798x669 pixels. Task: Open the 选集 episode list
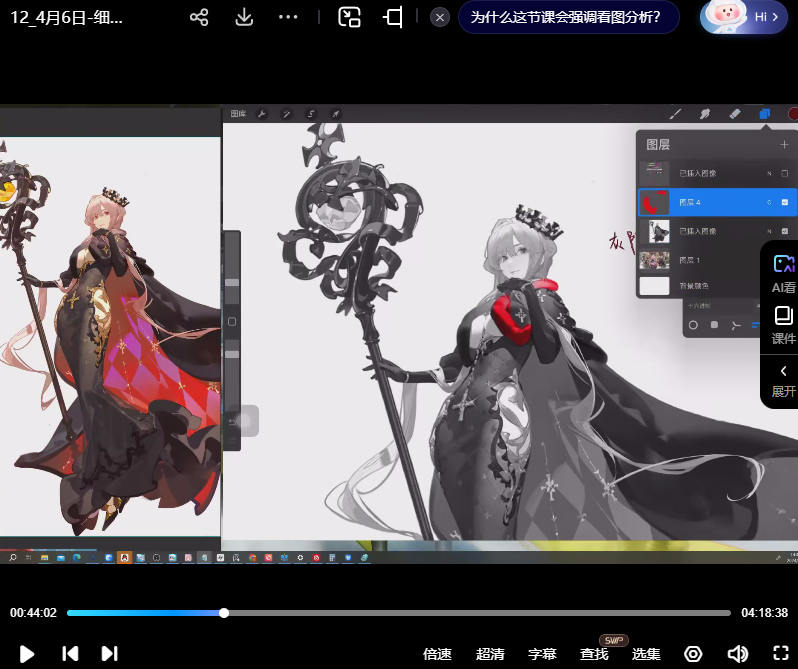646,654
